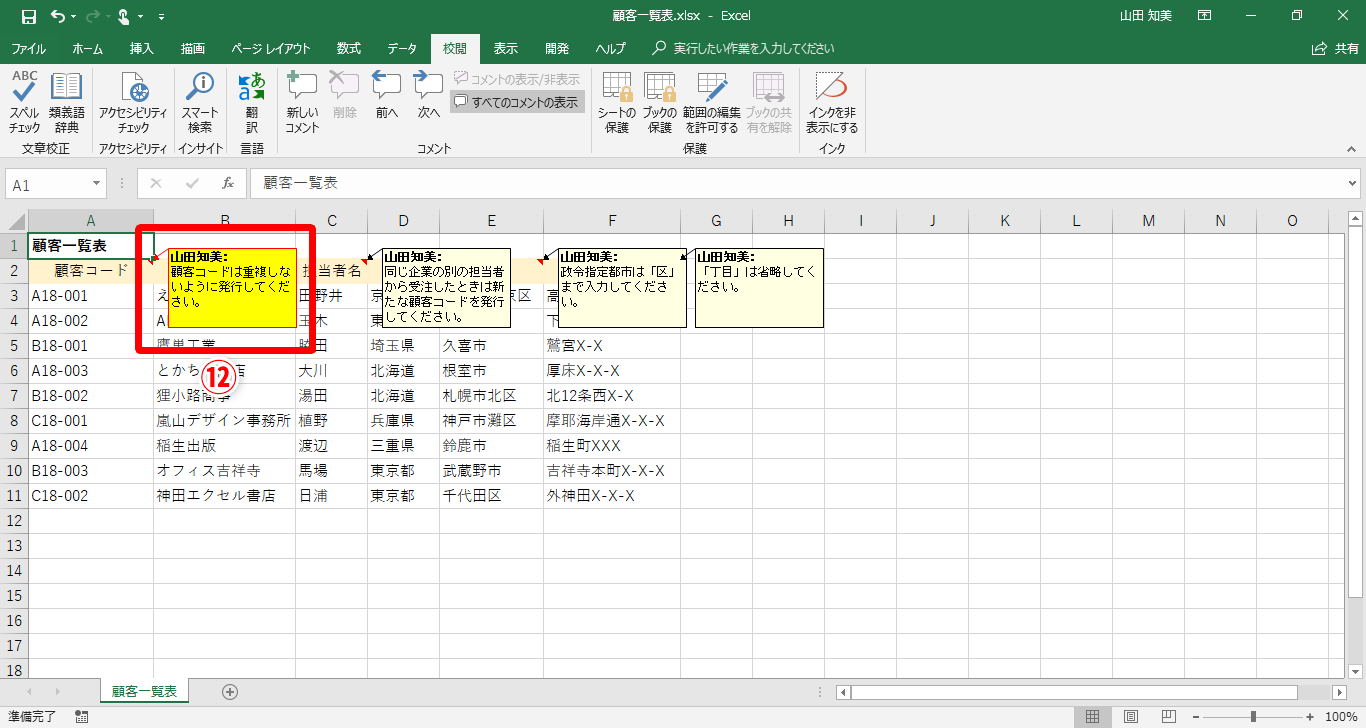1366x728 pixels.
Task: Switch to Page Layout view in status bar
Action: point(1130,716)
